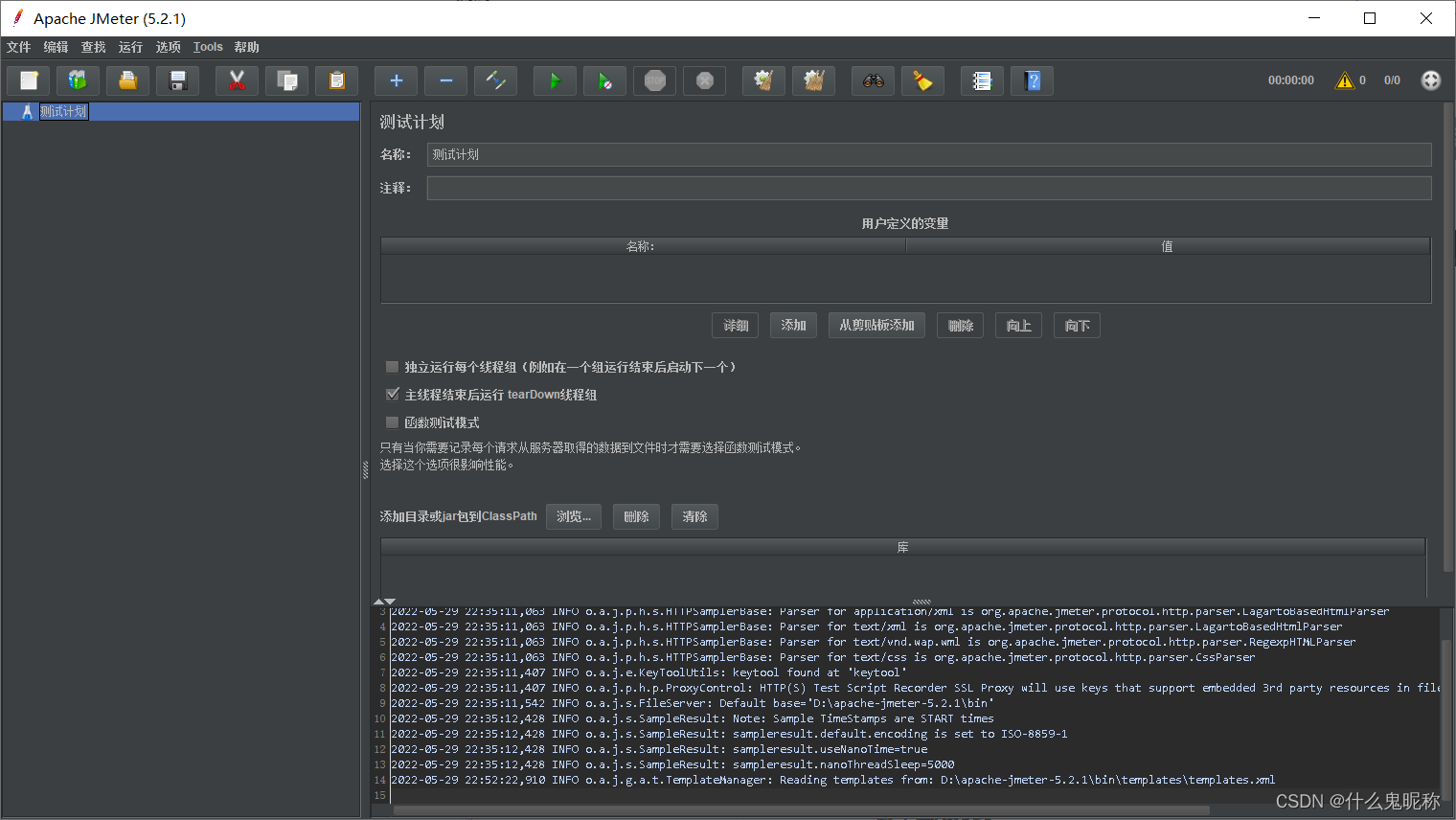
Task: Open the 编辑 menu
Action: pos(56,47)
